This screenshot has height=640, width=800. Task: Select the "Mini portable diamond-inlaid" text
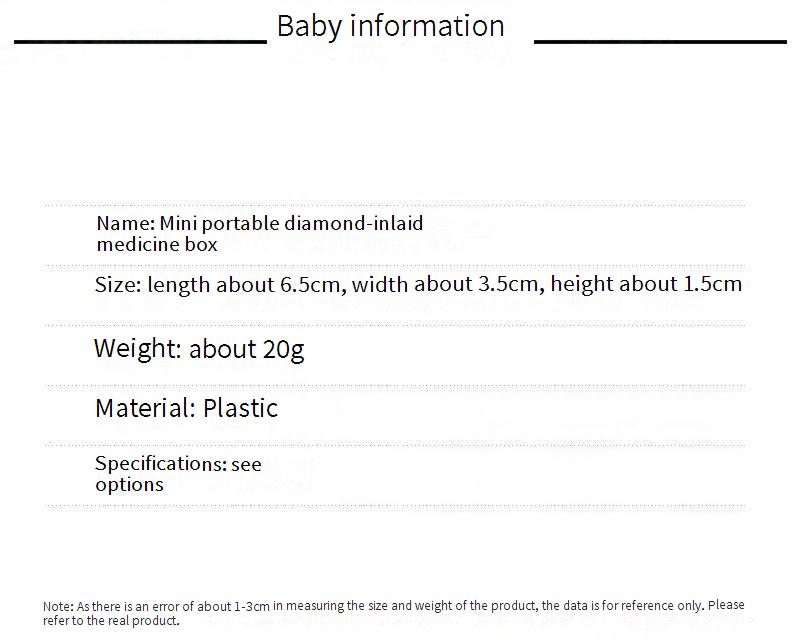point(291,223)
